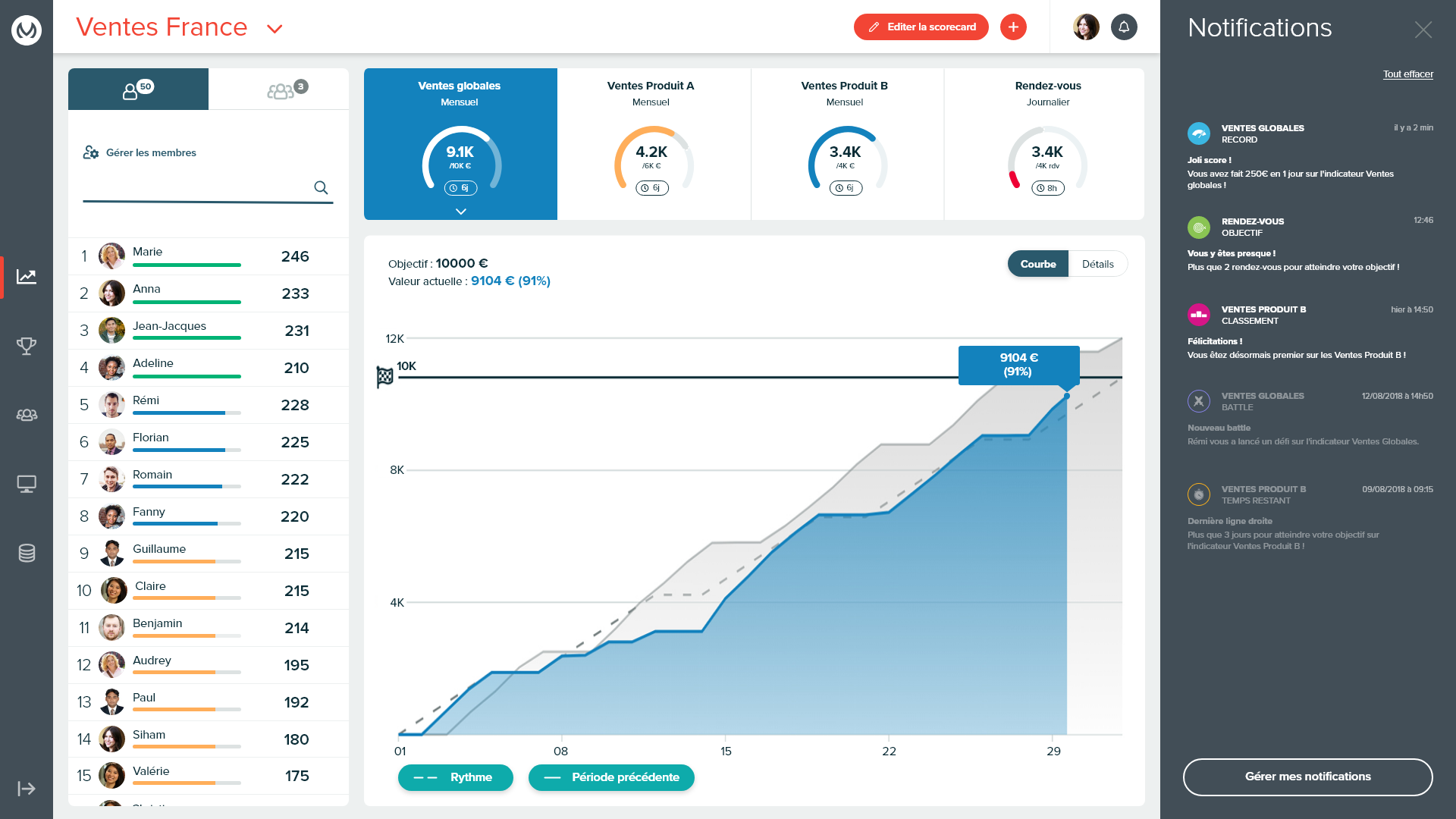This screenshot has width=1456, height=819.
Task: Click the logout/exit sidebar arrow icon
Action: (x=27, y=788)
